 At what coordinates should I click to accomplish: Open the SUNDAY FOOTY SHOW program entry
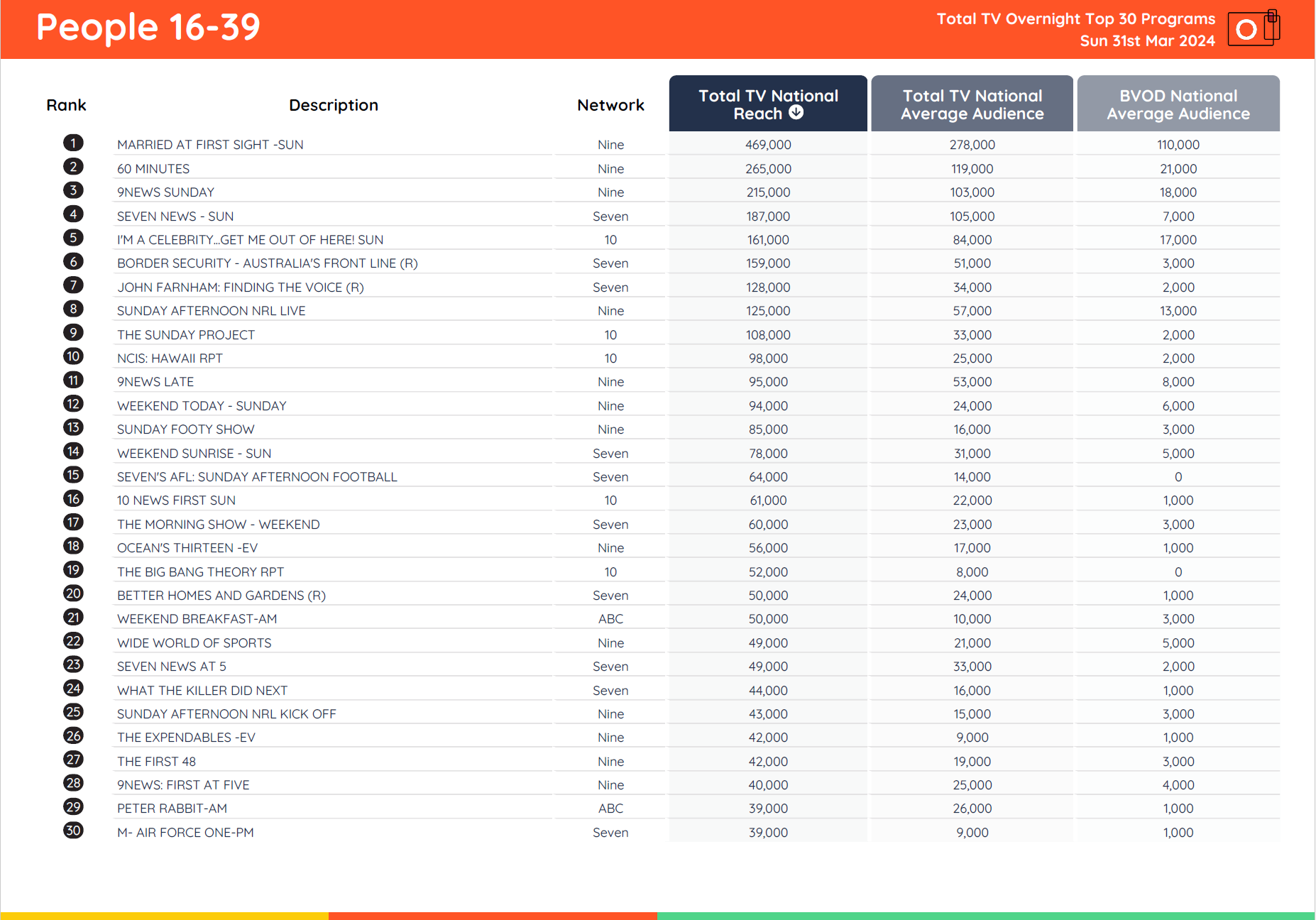(186, 429)
